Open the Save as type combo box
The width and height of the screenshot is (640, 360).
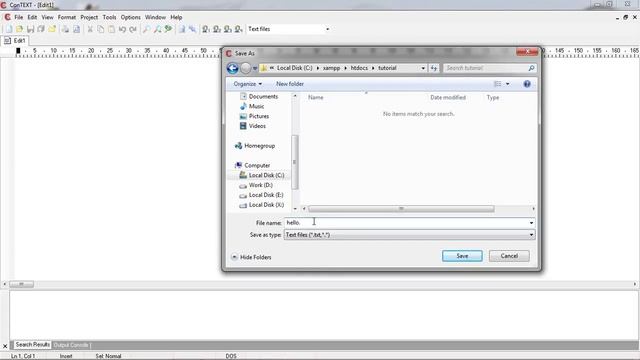(x=409, y=235)
